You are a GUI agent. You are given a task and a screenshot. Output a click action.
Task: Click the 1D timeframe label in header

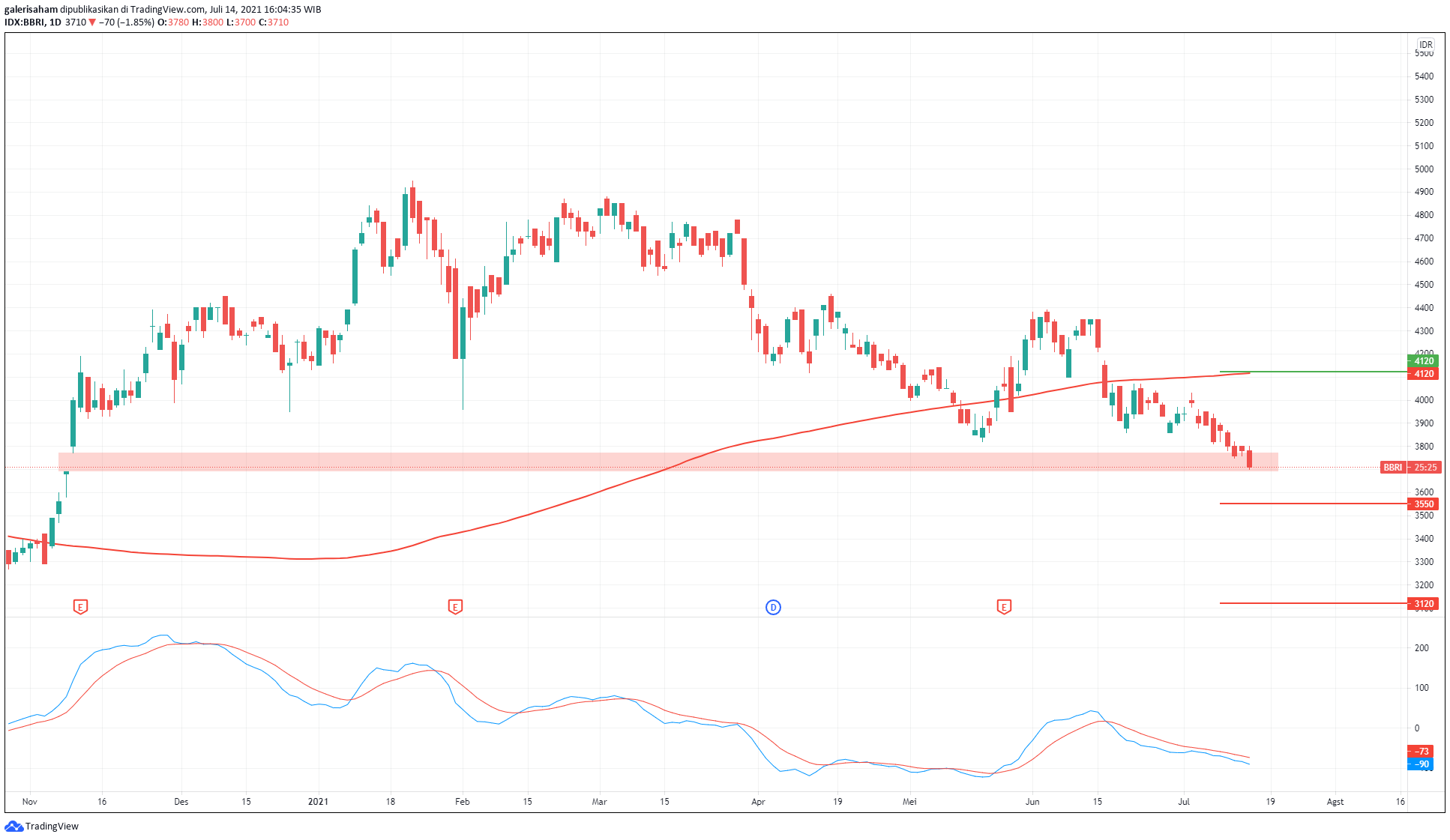(55, 22)
